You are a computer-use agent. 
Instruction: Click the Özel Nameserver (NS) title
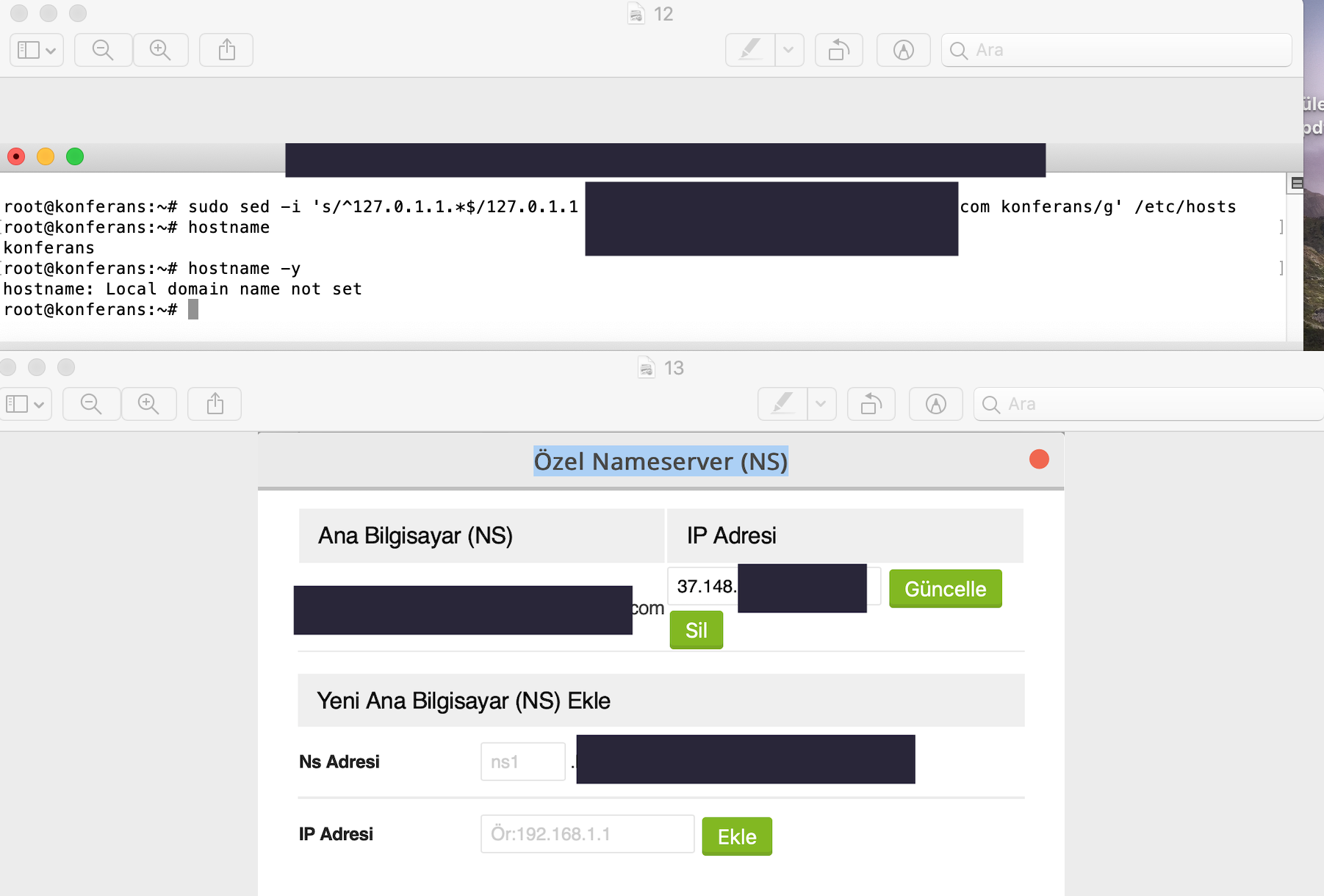(x=661, y=461)
